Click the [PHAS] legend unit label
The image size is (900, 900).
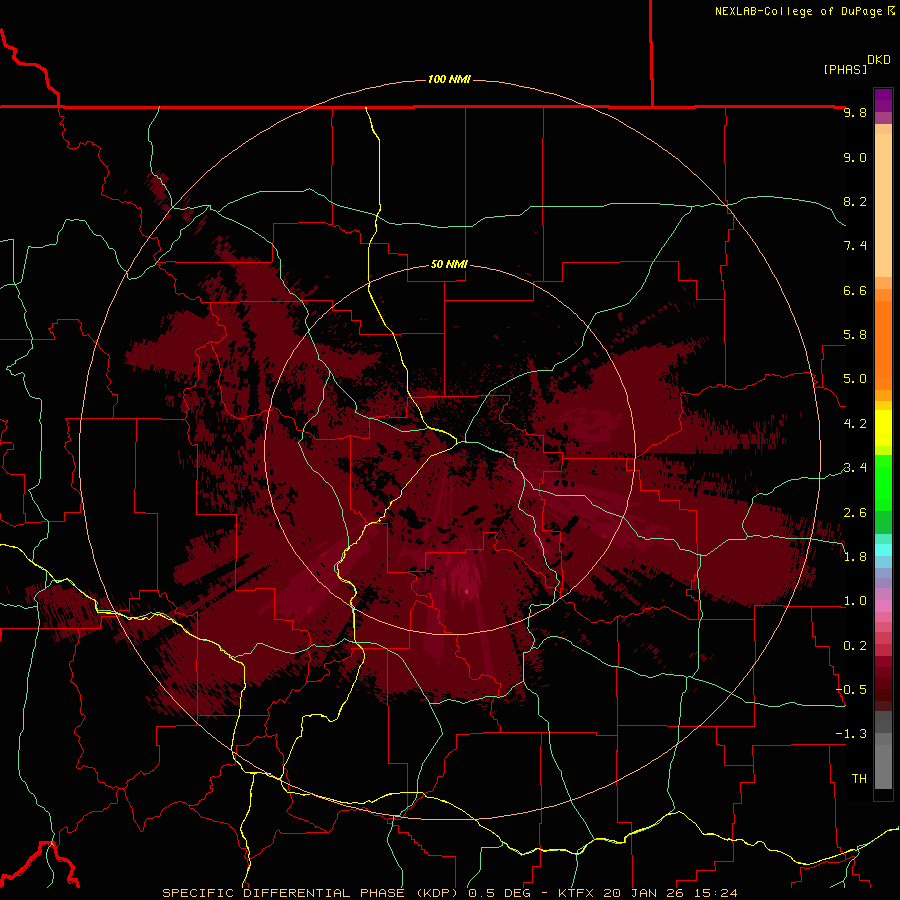click(845, 70)
